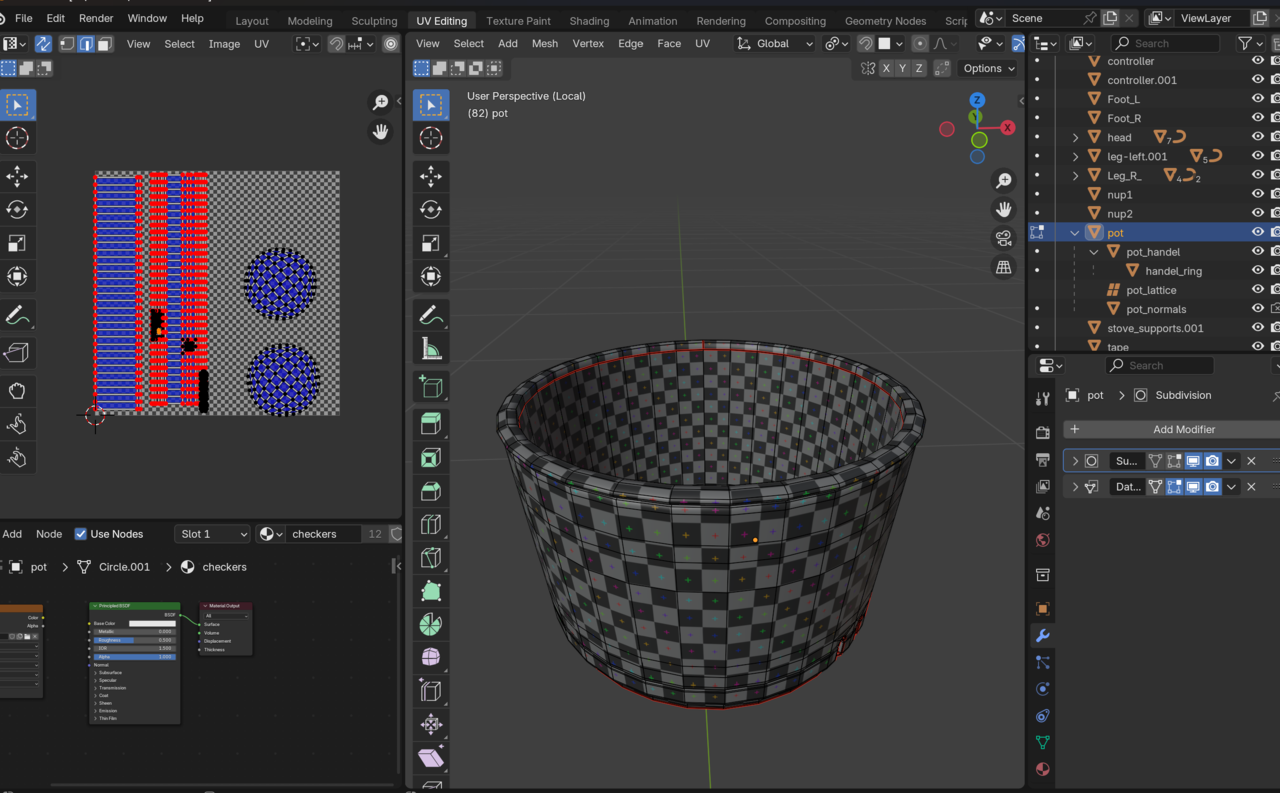Select the Edge Slide tool
1280x793 pixels.
click(x=431, y=691)
